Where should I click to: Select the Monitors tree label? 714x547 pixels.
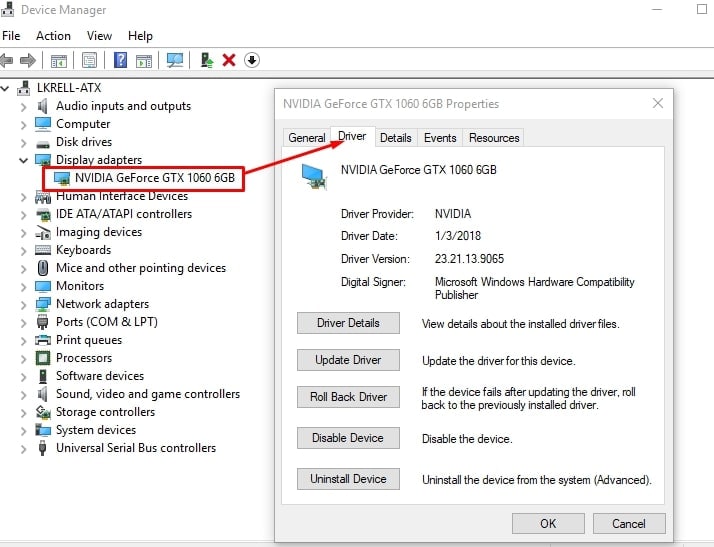coord(80,286)
